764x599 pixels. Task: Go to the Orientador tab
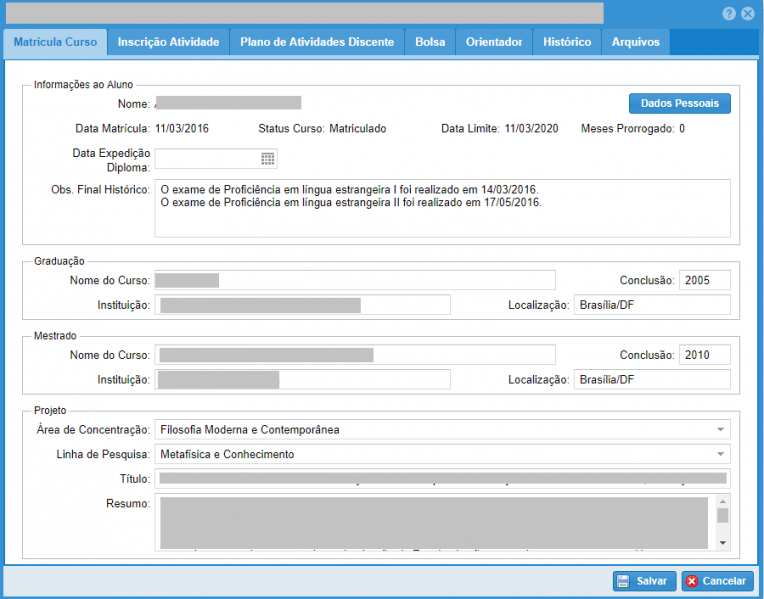[x=494, y=42]
